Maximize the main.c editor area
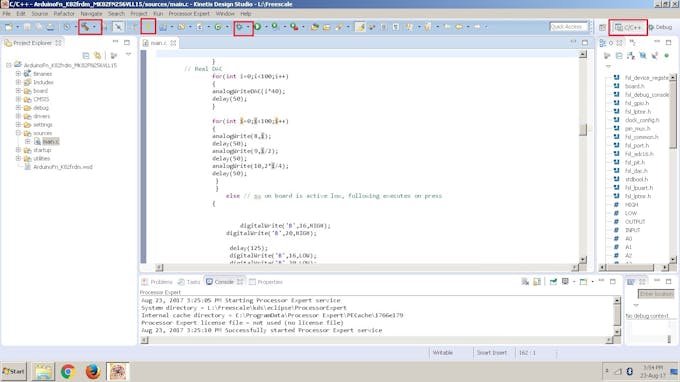The image size is (680, 382). [x=585, y=42]
